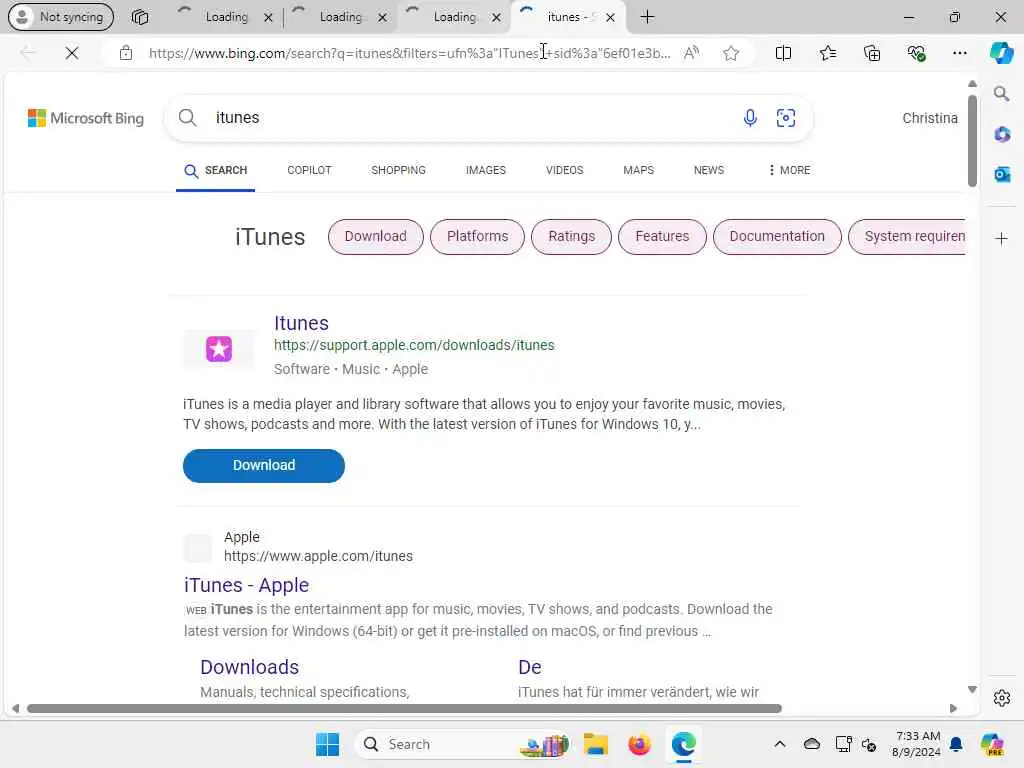Switch to COPILOT tab
This screenshot has height=768, width=1024.
coord(310,170)
